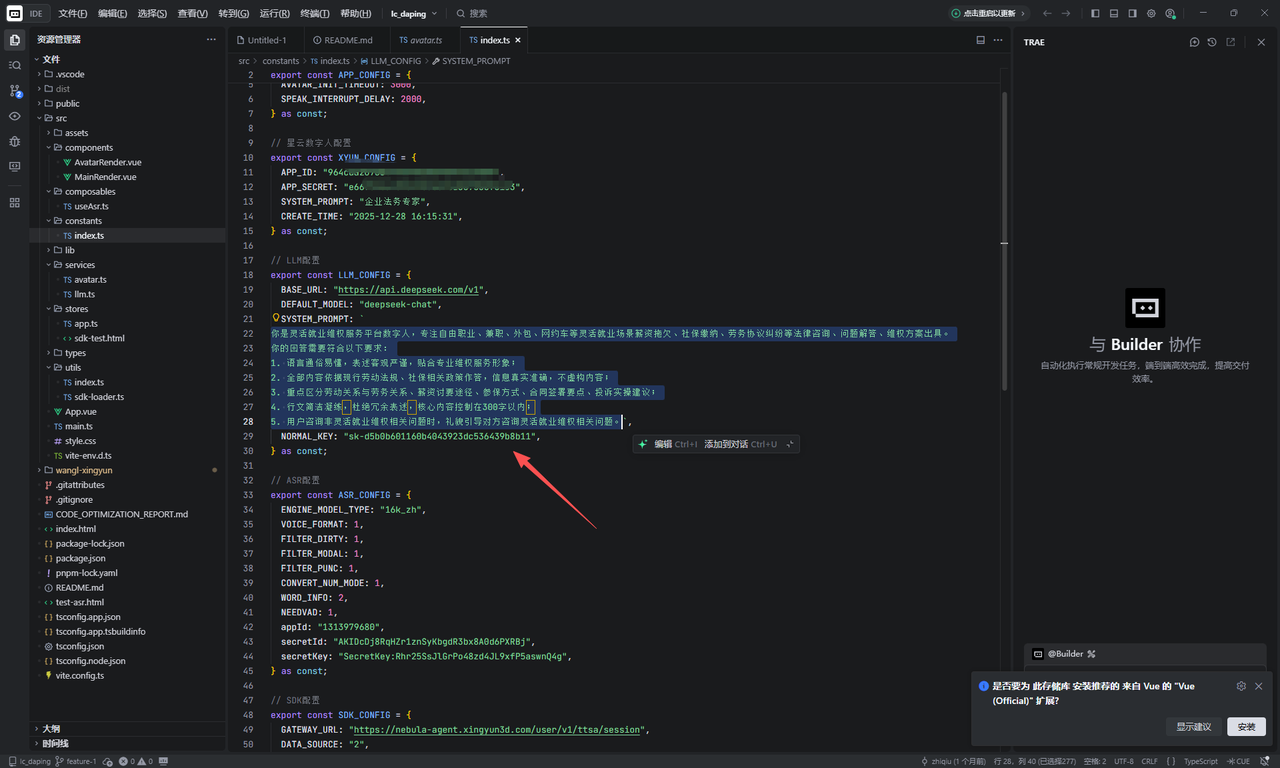Click 点击重启以更新 update button
This screenshot has width=1280, height=768.
[x=988, y=14]
